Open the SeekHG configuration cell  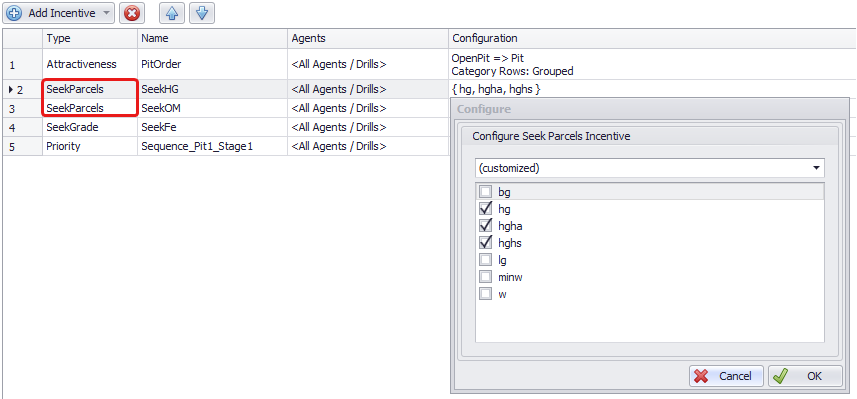point(650,89)
